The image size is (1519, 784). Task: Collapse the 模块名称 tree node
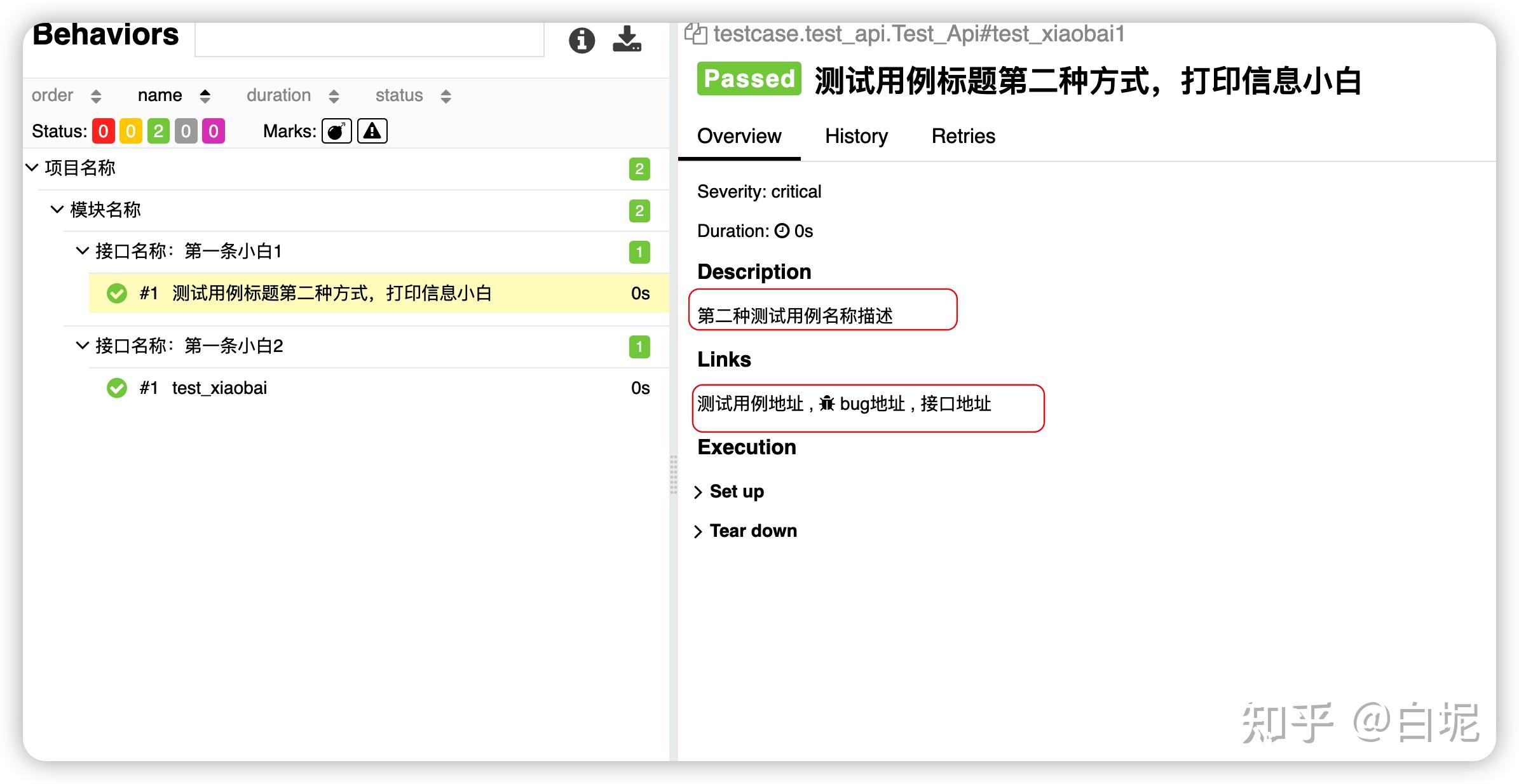(57, 210)
